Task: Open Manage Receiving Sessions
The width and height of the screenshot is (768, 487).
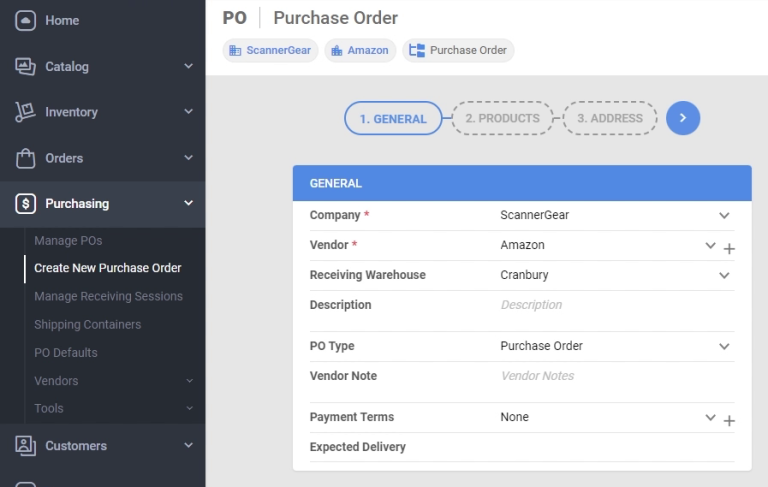Action: [108, 296]
